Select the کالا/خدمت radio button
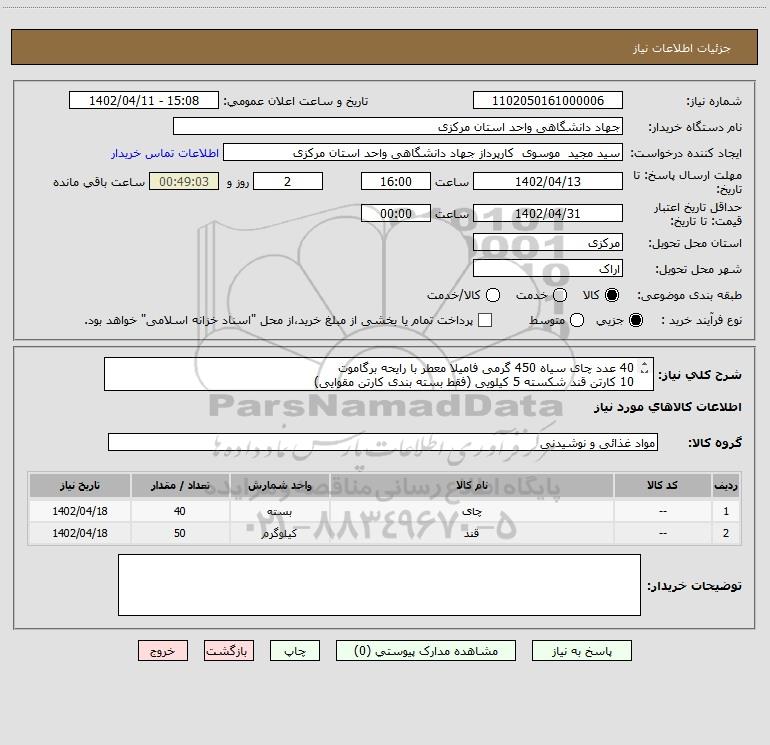 coord(493,295)
